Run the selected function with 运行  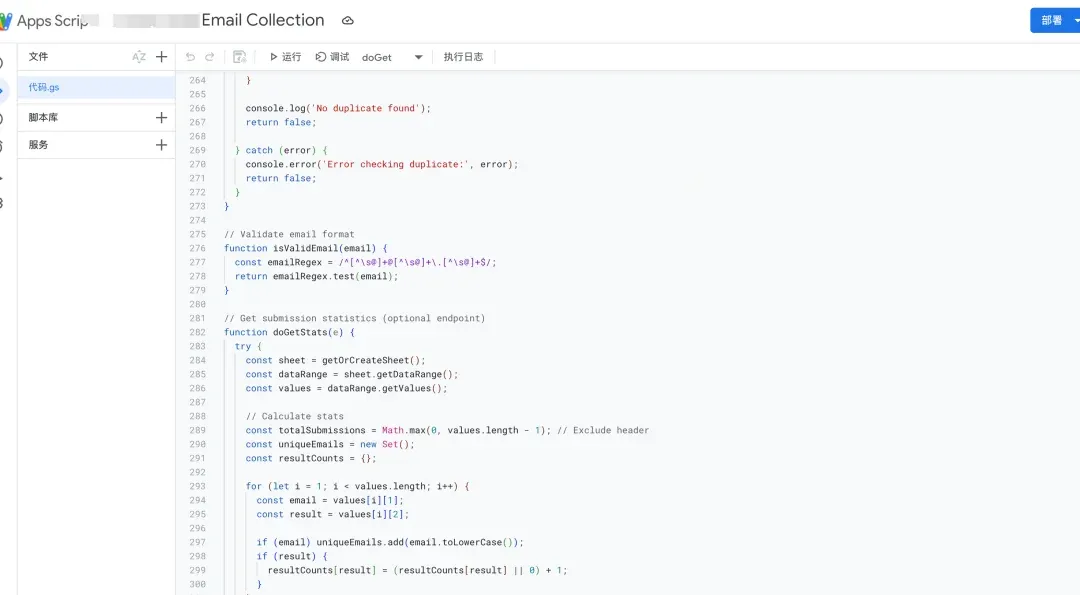click(x=285, y=57)
